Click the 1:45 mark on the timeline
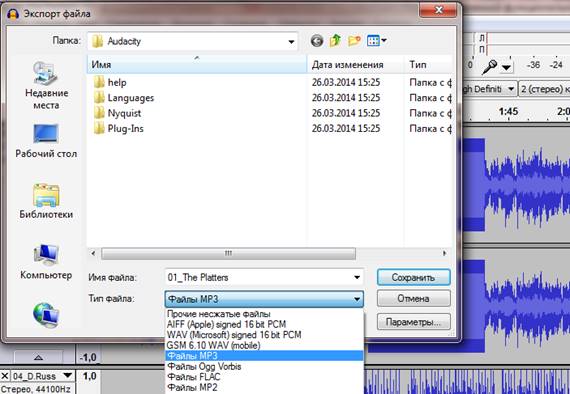The height and width of the screenshot is (394, 570). pyautogui.click(x=508, y=112)
